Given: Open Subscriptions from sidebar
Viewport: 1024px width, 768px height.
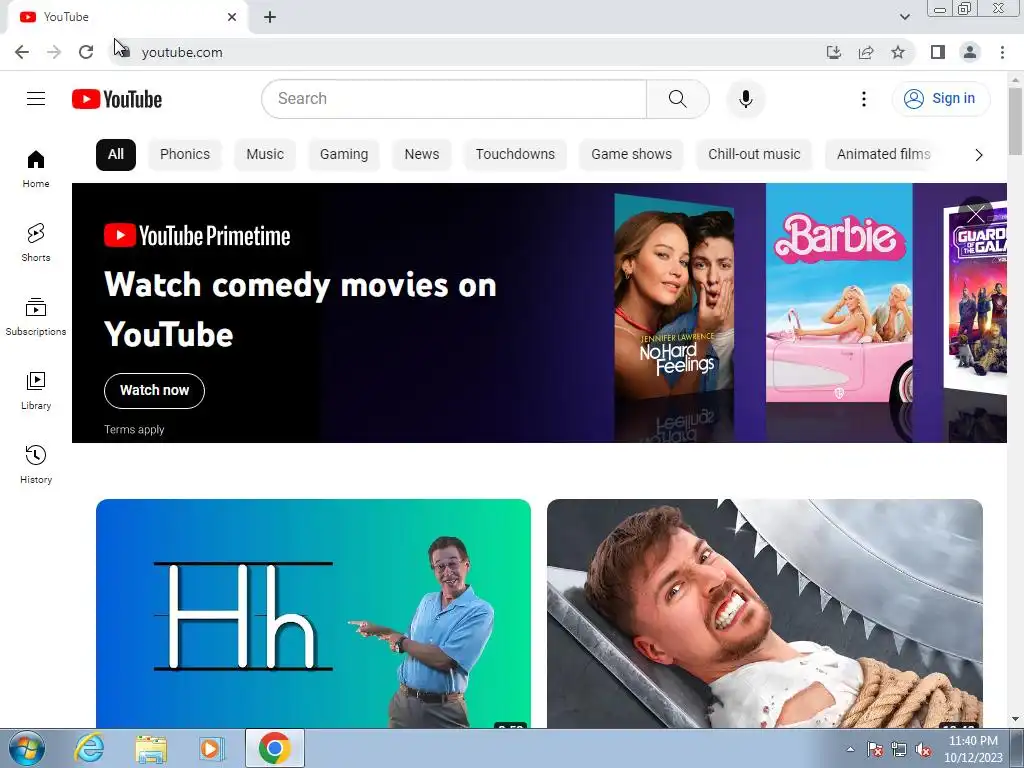Looking at the screenshot, I should 36,316.
